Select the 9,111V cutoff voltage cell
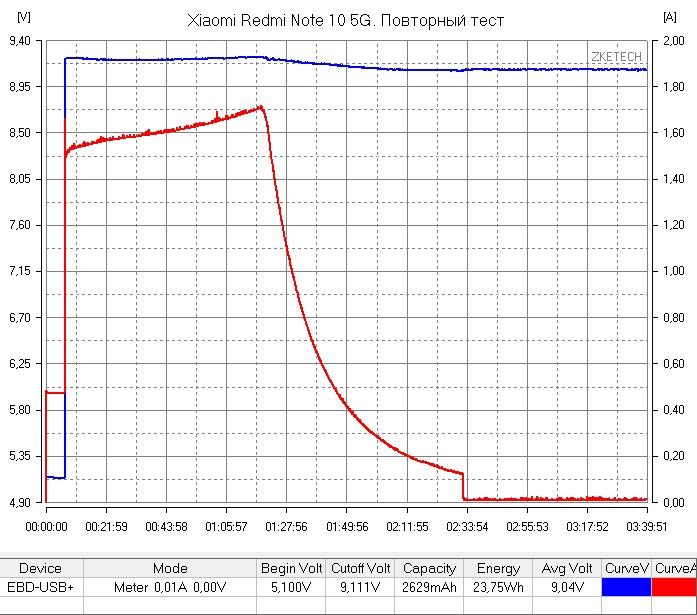This screenshot has height=615, width=697. pos(362,588)
